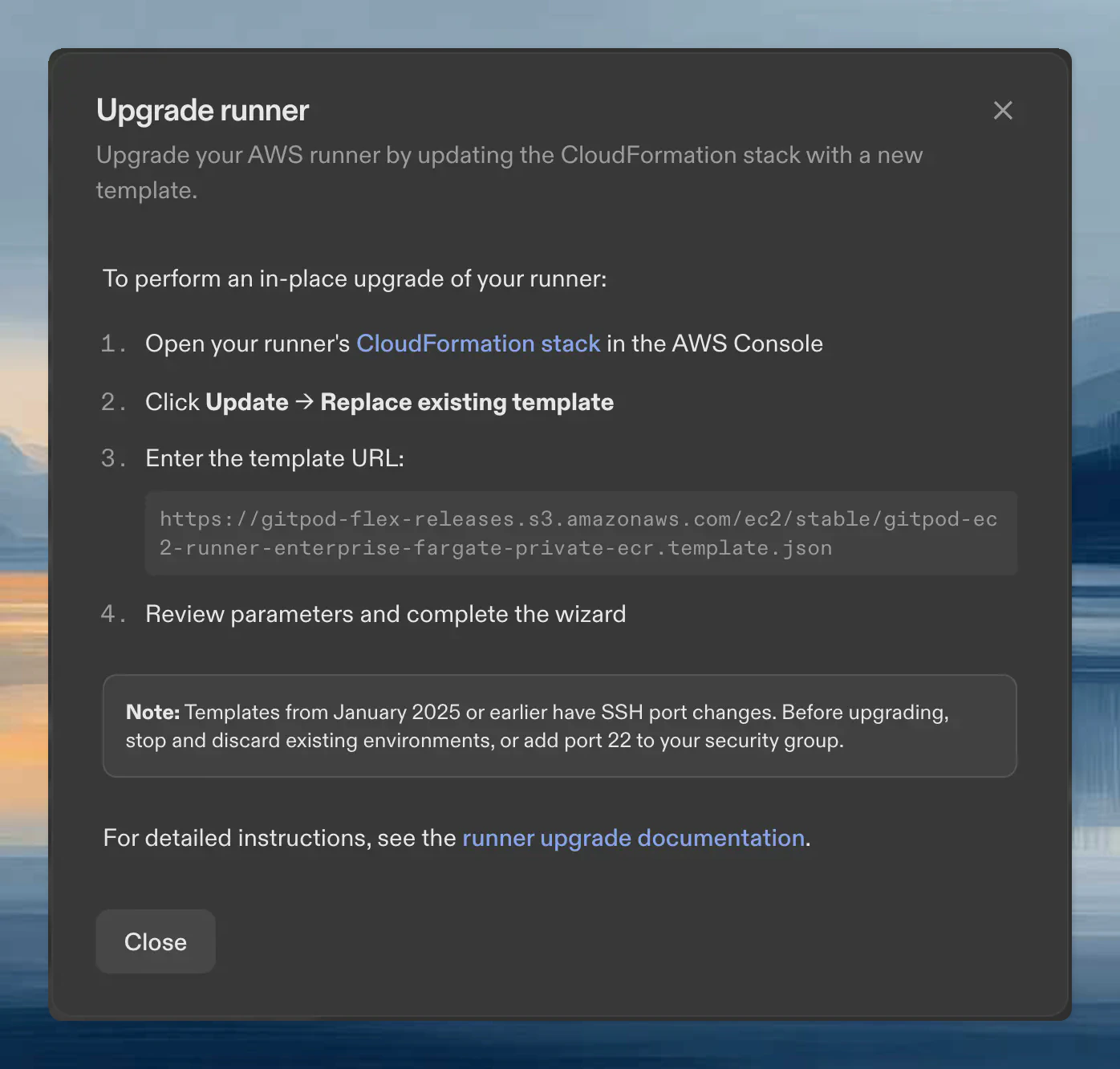Click the Replace existing template bold text
Image resolution: width=1120 pixels, height=1069 pixels.
point(466,401)
